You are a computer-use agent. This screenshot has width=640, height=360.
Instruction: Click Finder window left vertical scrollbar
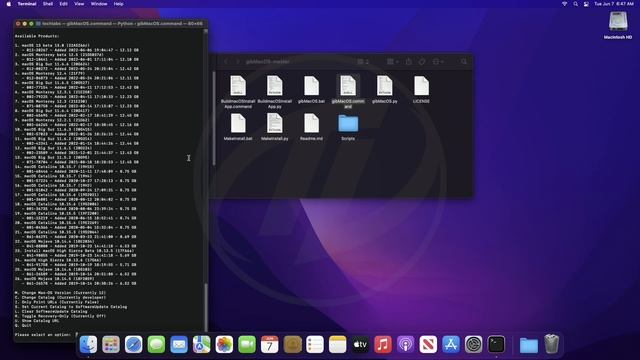pos(214,118)
